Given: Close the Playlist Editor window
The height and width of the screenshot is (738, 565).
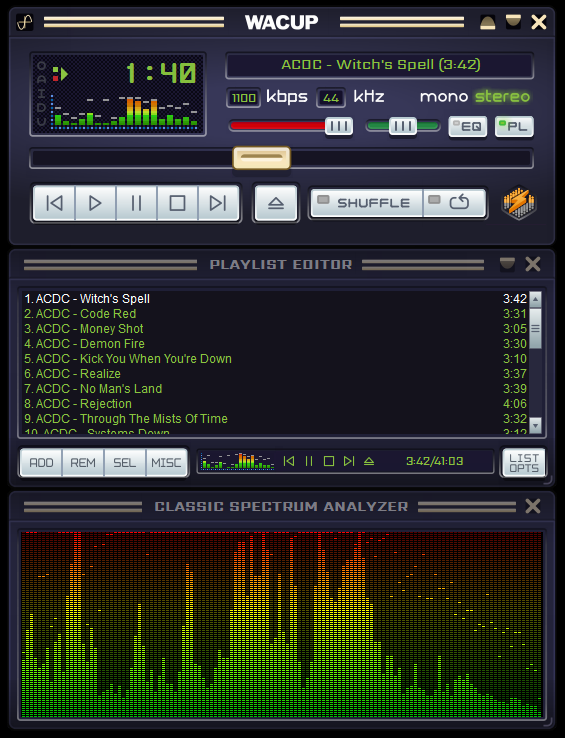Looking at the screenshot, I should (x=533, y=264).
